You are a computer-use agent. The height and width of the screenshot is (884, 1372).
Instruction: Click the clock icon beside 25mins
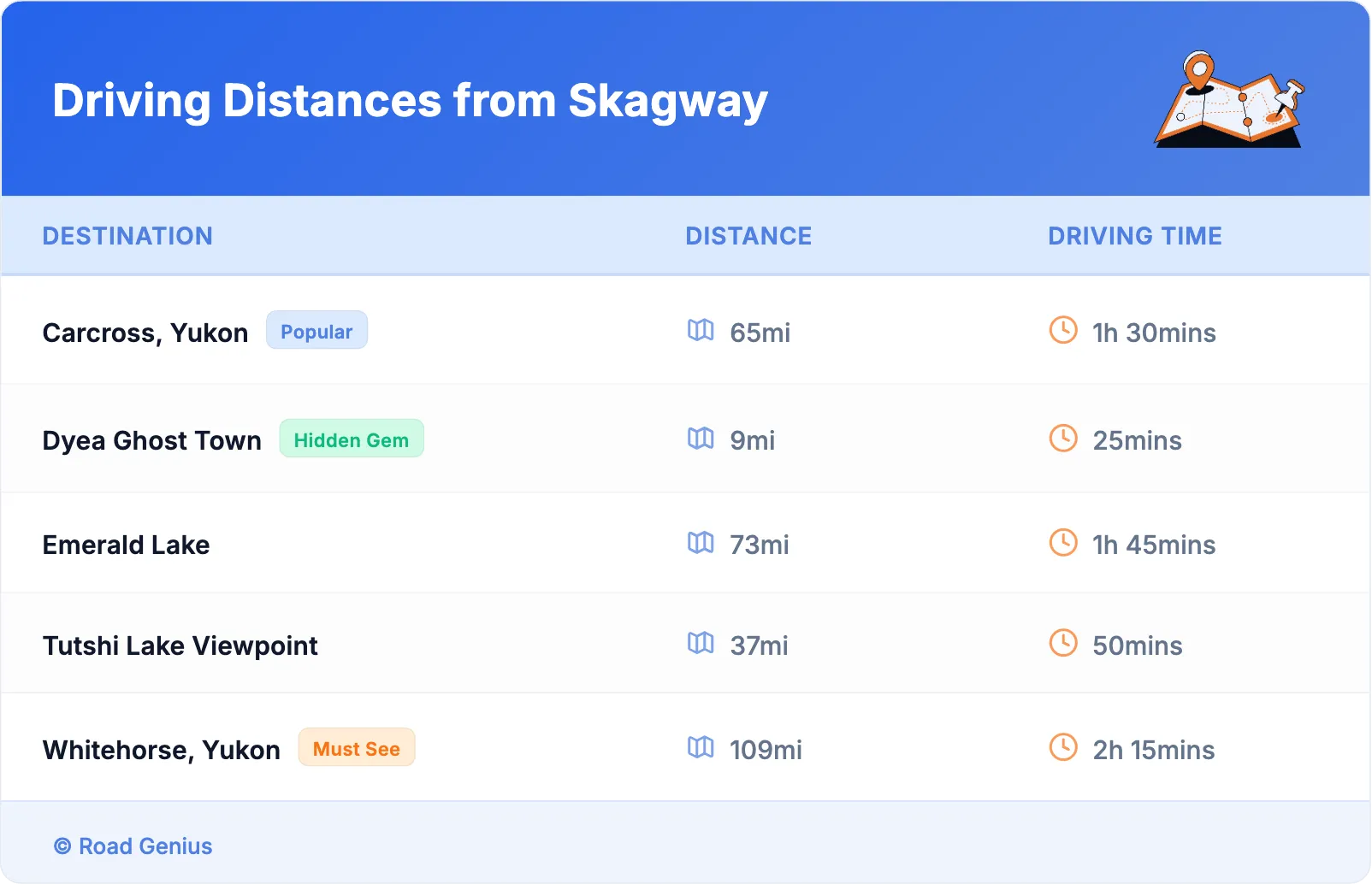[x=1063, y=439]
